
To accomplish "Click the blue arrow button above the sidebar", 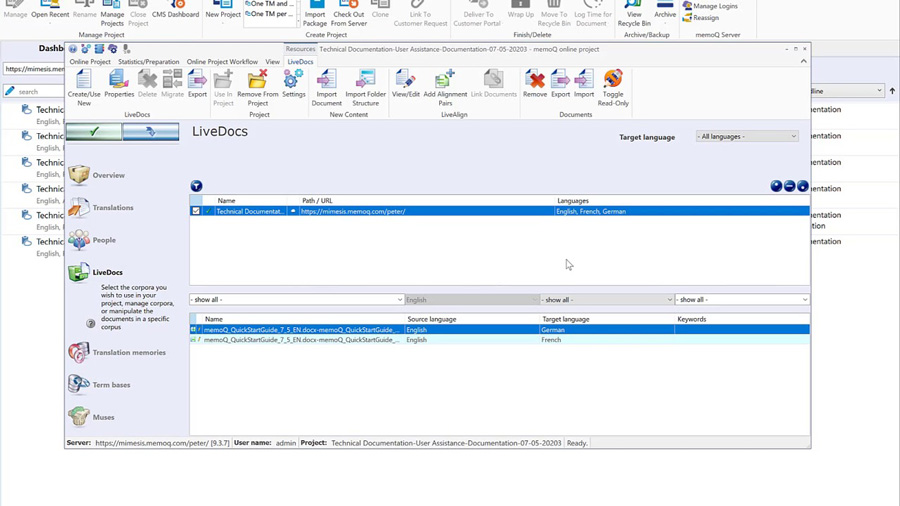I will coord(150,132).
